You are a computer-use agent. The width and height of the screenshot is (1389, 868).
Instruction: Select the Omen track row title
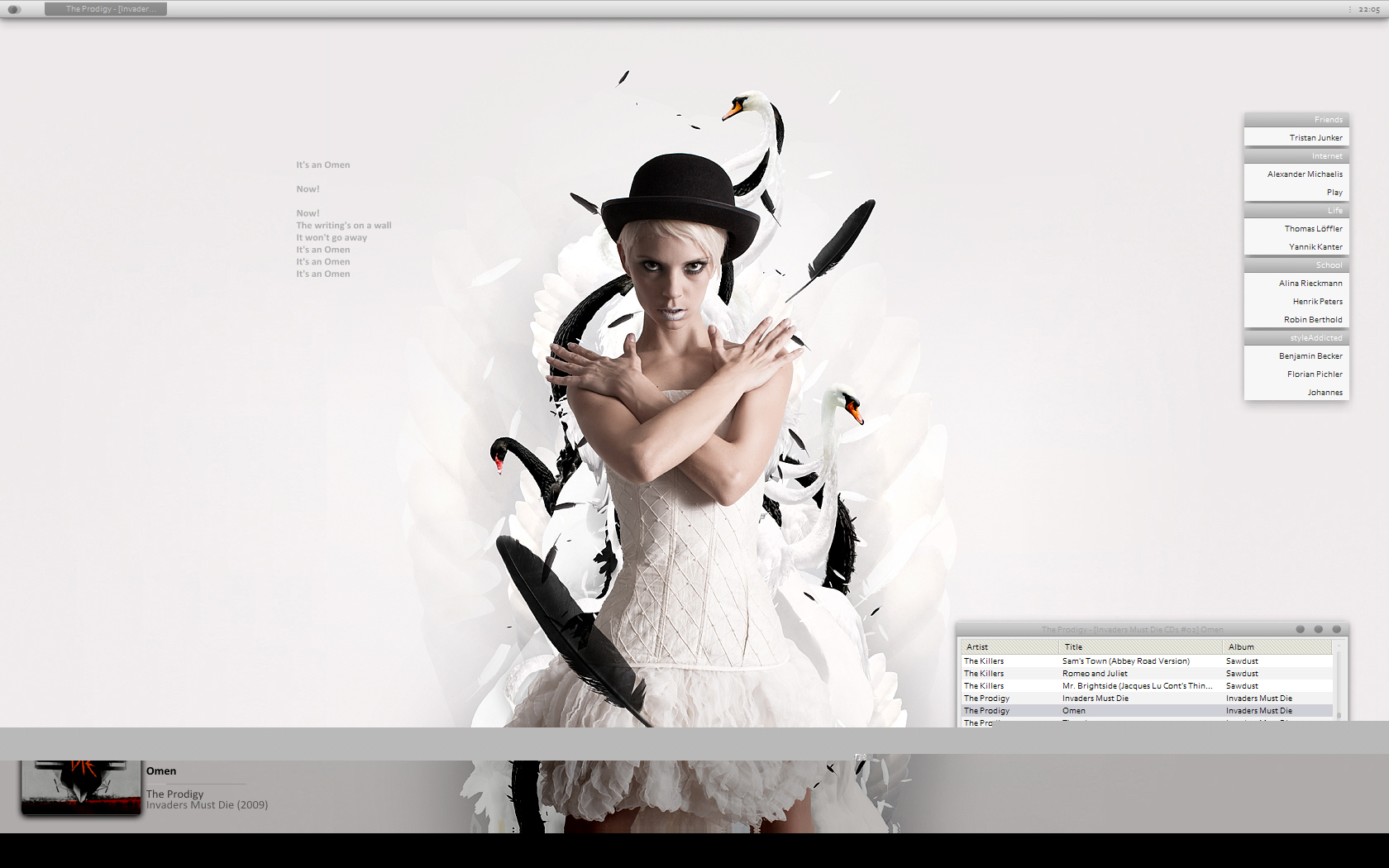tap(1074, 711)
